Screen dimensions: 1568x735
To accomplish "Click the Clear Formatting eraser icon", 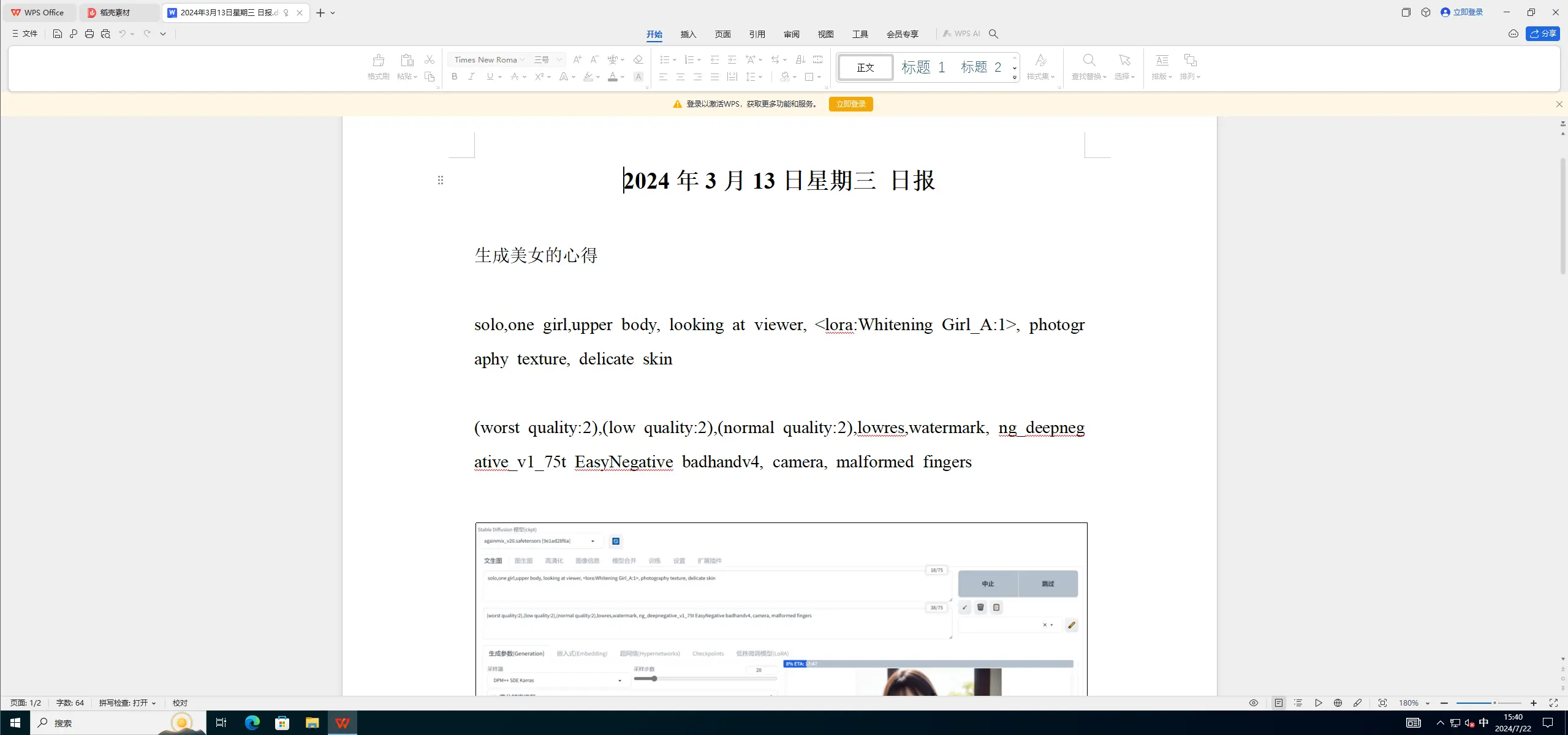I will click(638, 59).
